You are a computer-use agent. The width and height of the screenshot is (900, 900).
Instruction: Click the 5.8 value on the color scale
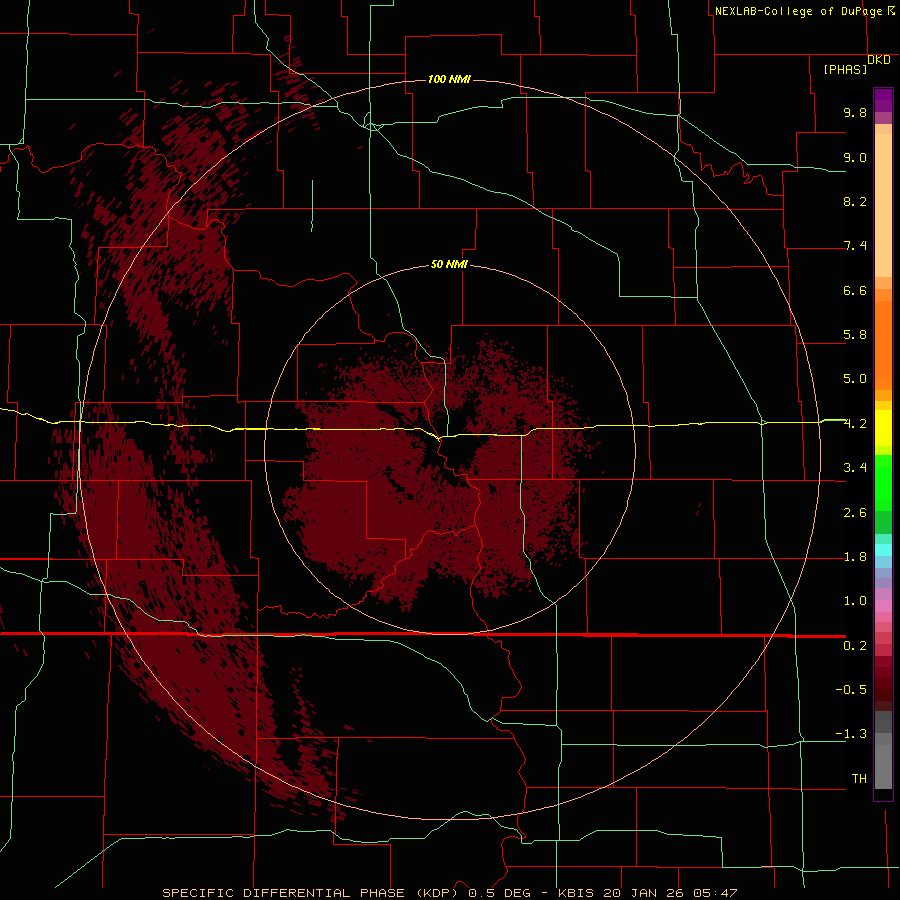coord(855,335)
